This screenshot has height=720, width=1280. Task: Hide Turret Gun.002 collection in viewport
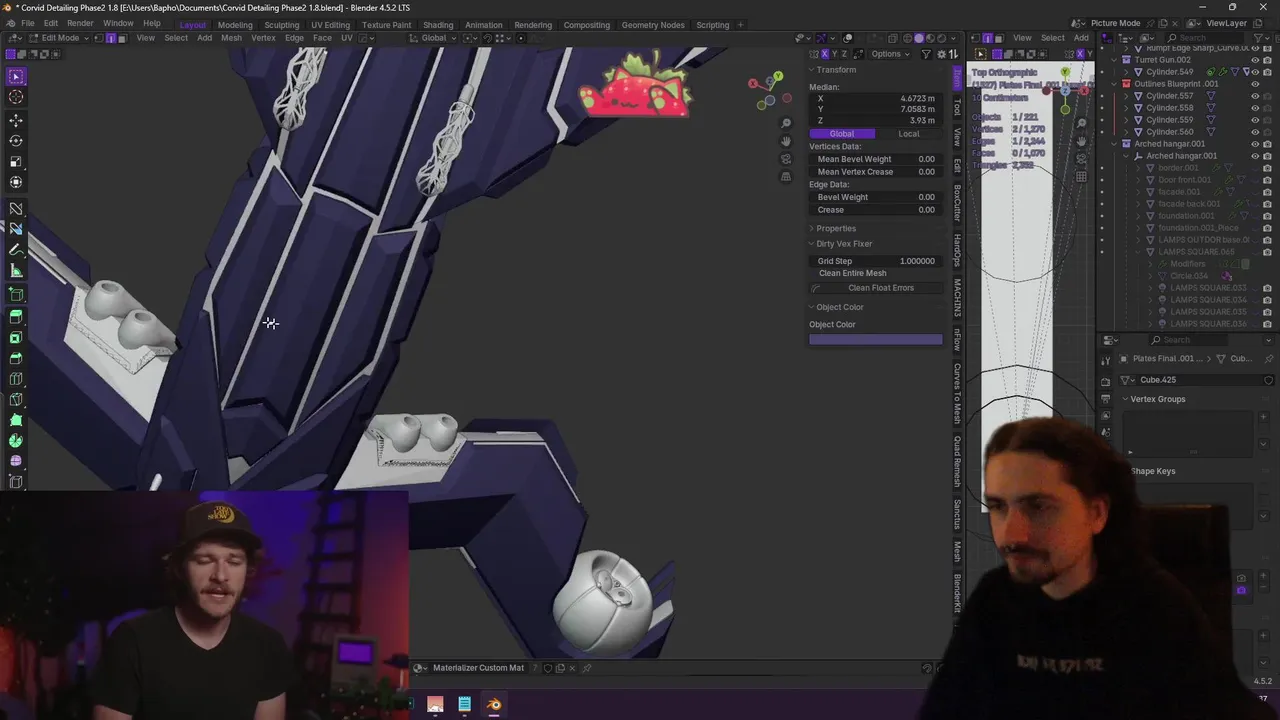click(1255, 60)
